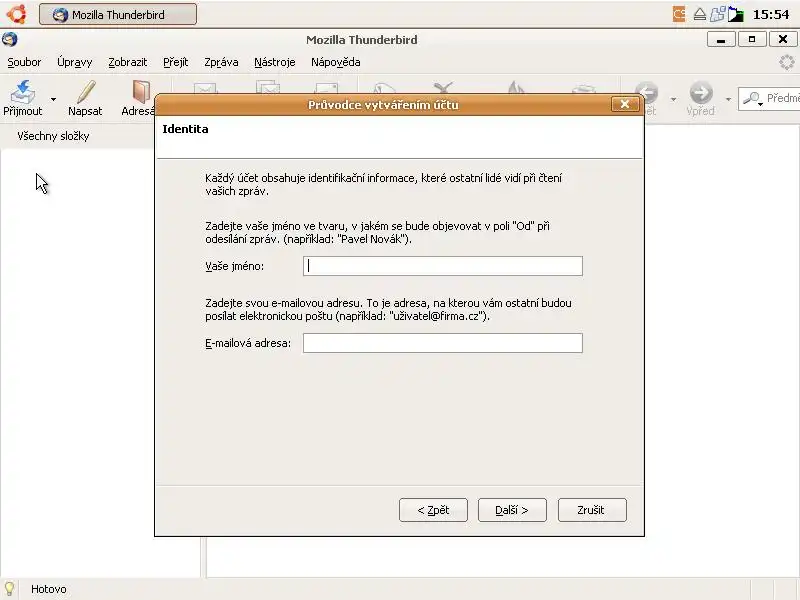Minimize the Mozilla Thunderbird window
The height and width of the screenshot is (600, 800).
coord(721,39)
